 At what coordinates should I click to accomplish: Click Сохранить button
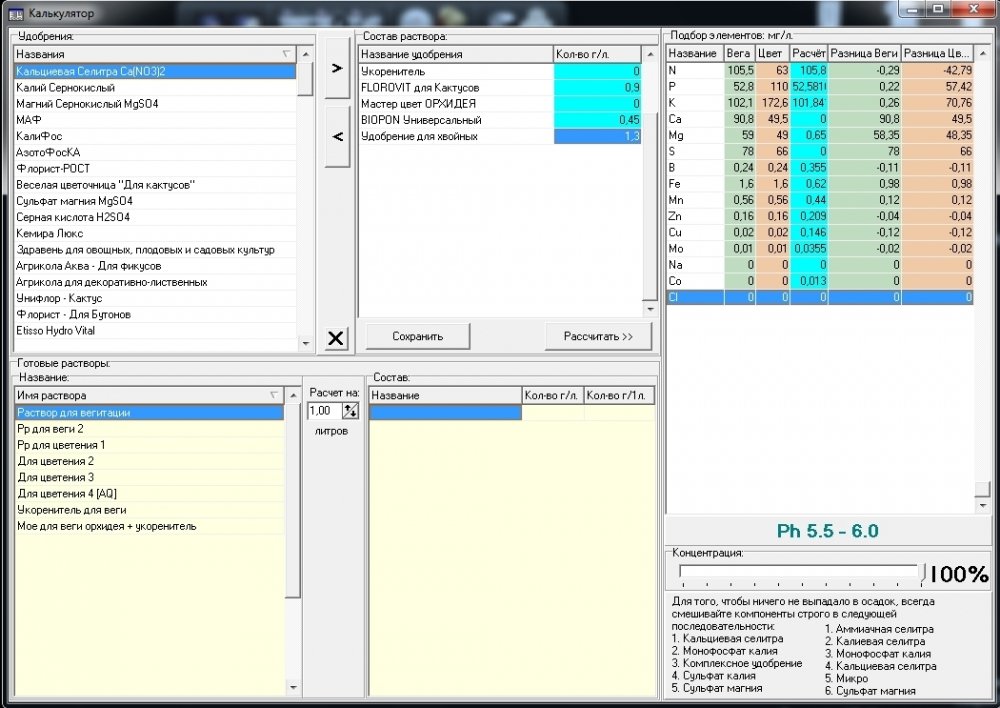(418, 336)
